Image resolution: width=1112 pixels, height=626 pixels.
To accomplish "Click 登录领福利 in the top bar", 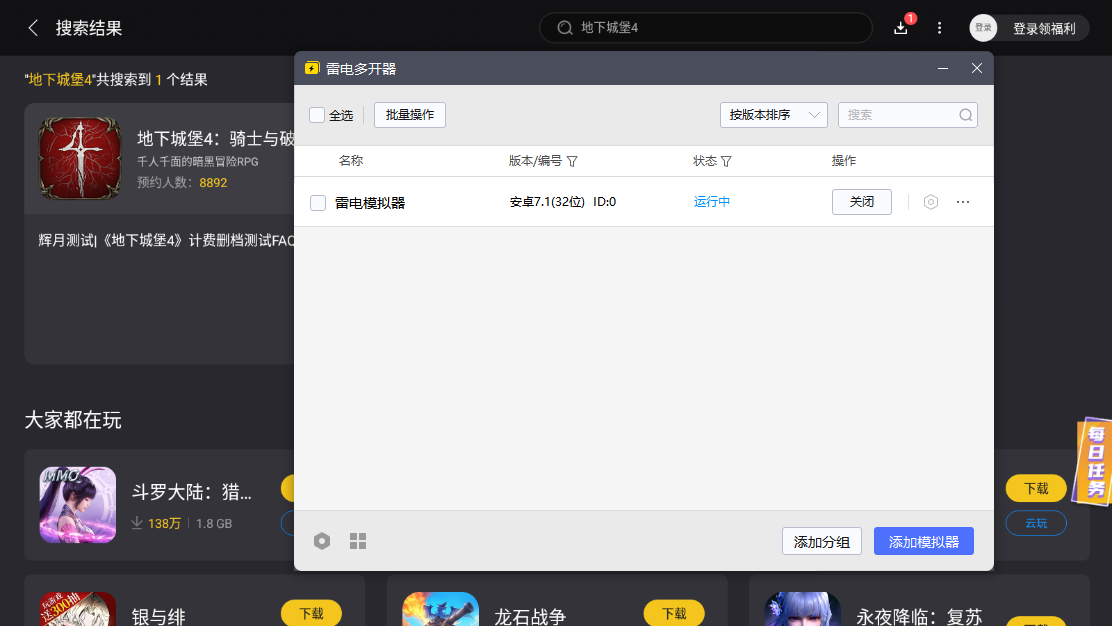I will pos(1044,28).
